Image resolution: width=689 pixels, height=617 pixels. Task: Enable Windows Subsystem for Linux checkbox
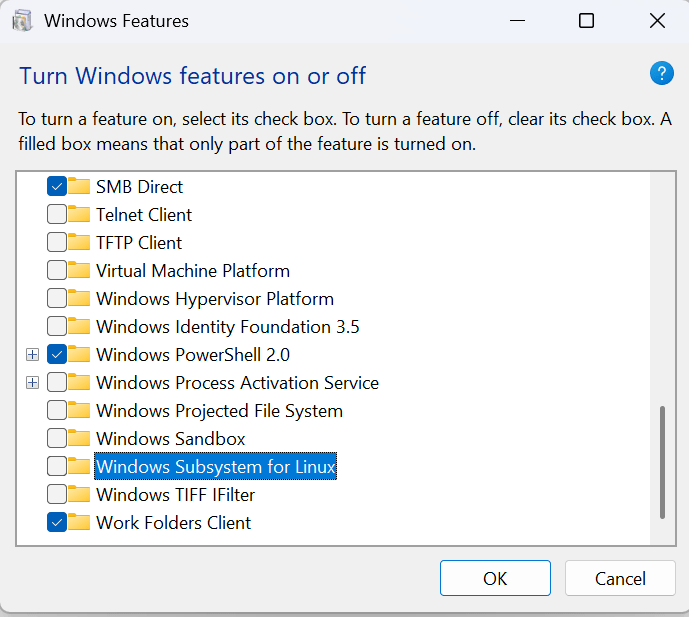pos(57,466)
